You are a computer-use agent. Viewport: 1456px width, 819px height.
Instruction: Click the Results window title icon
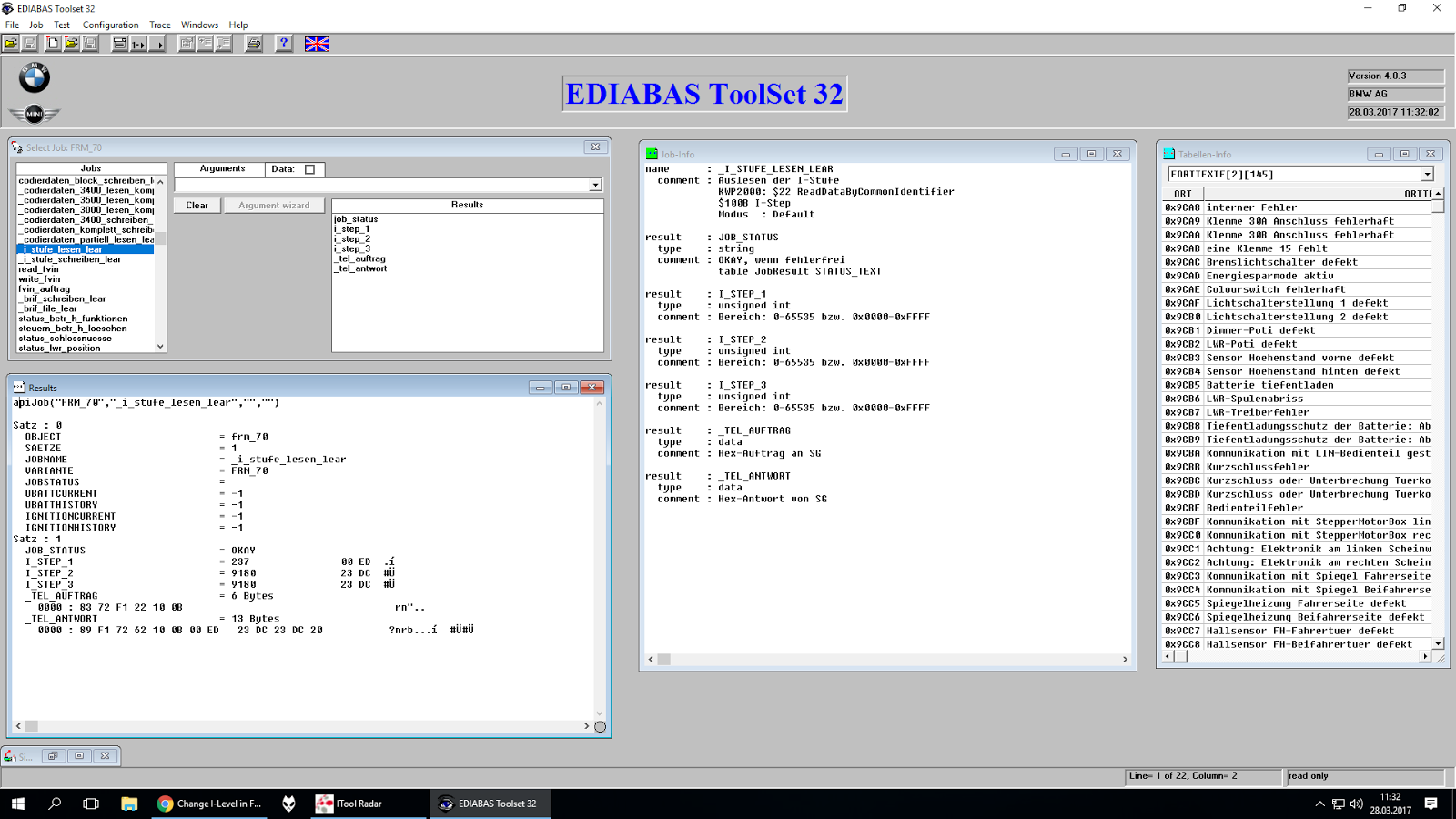pos(18,388)
